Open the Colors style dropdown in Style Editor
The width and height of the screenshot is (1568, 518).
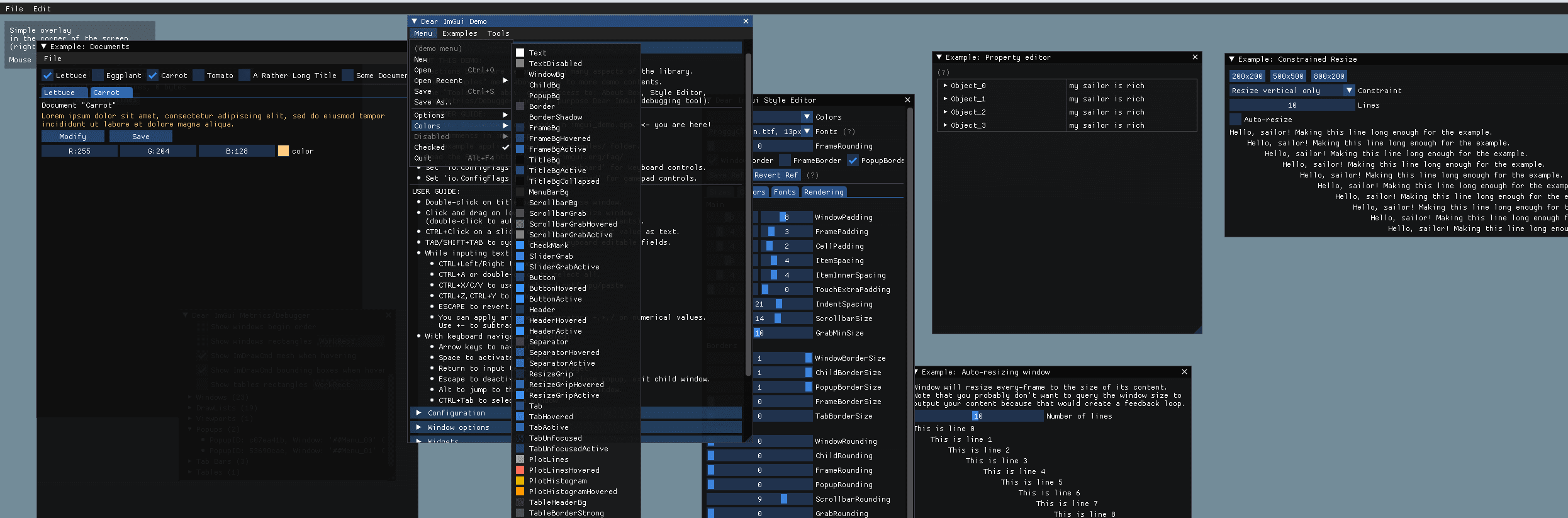coord(807,117)
